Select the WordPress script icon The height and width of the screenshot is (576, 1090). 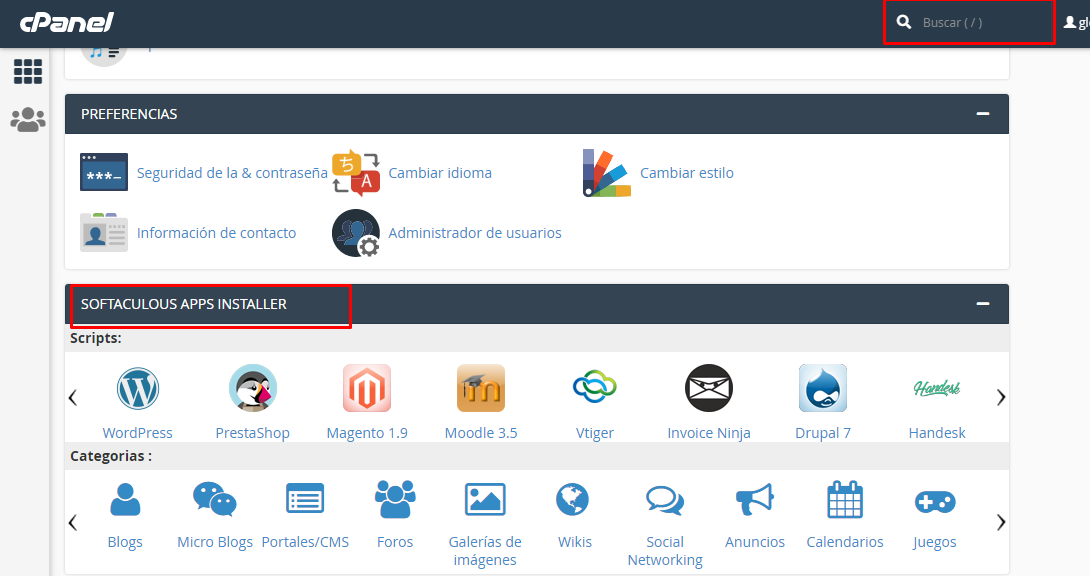tap(138, 388)
